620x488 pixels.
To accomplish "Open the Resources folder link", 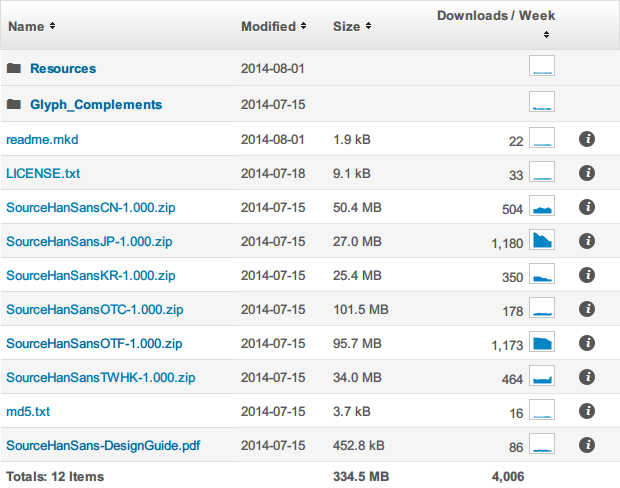I will point(63,68).
